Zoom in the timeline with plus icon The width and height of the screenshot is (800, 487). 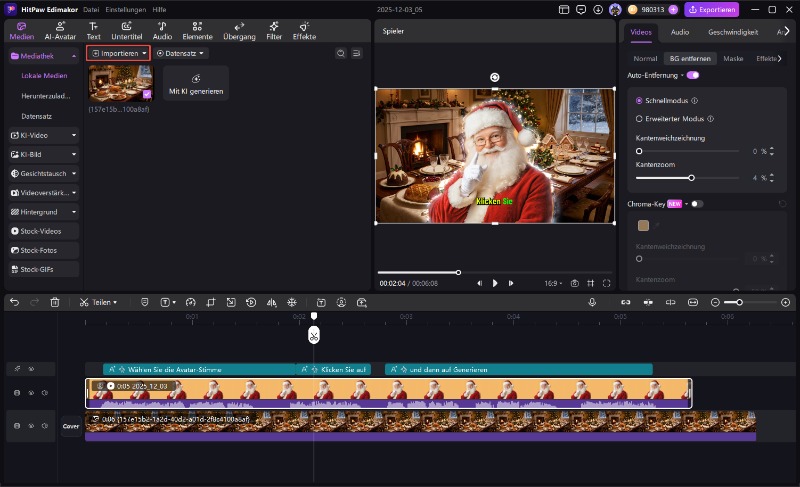pos(786,302)
